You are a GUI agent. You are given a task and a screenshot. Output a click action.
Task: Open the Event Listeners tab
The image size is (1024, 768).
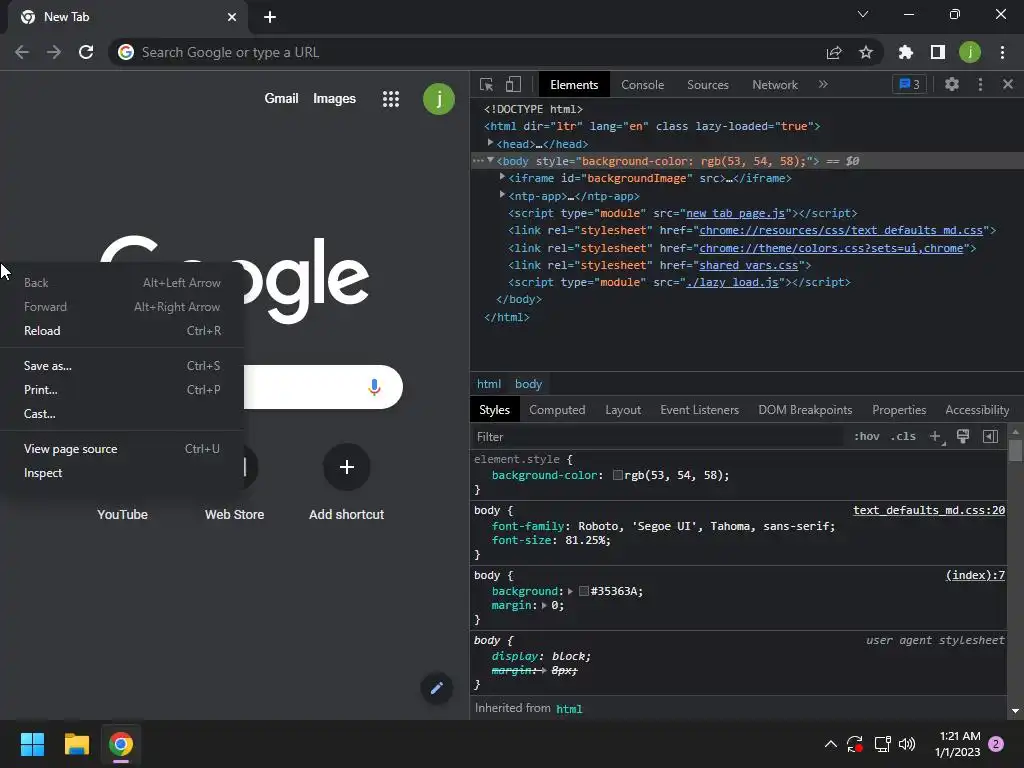(x=699, y=410)
